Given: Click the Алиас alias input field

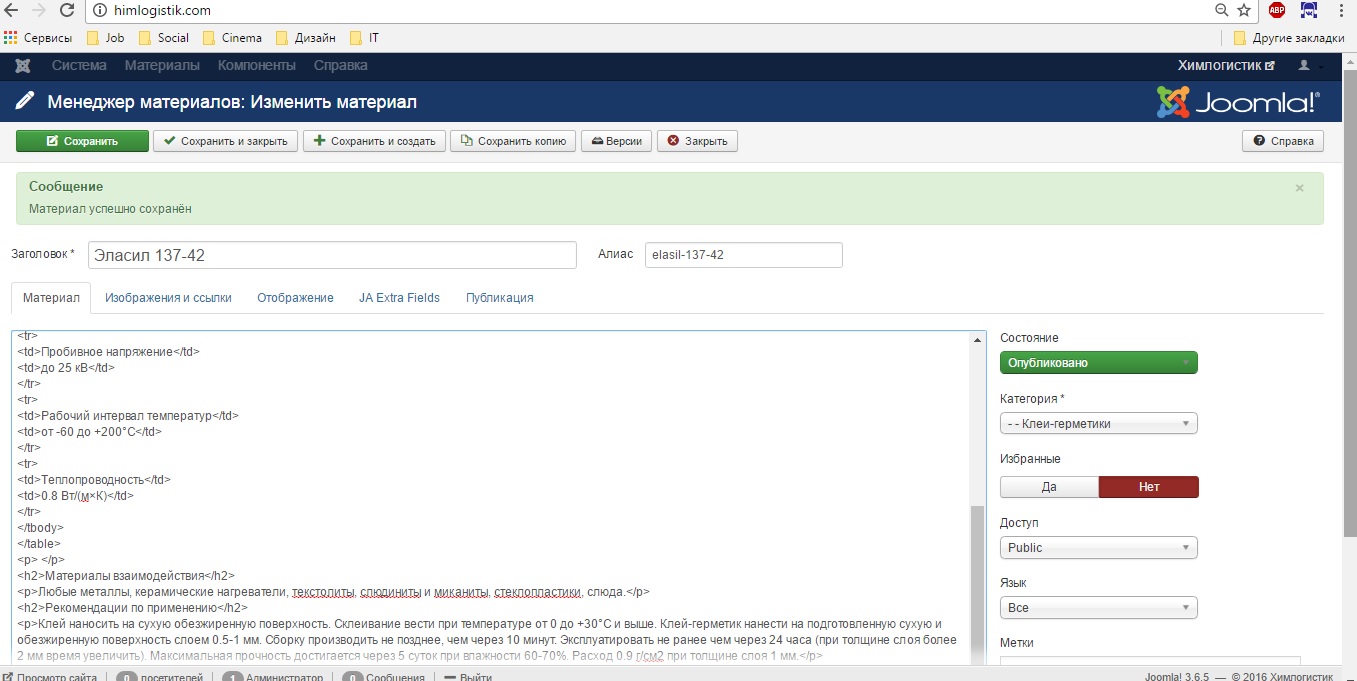Looking at the screenshot, I should pos(743,255).
